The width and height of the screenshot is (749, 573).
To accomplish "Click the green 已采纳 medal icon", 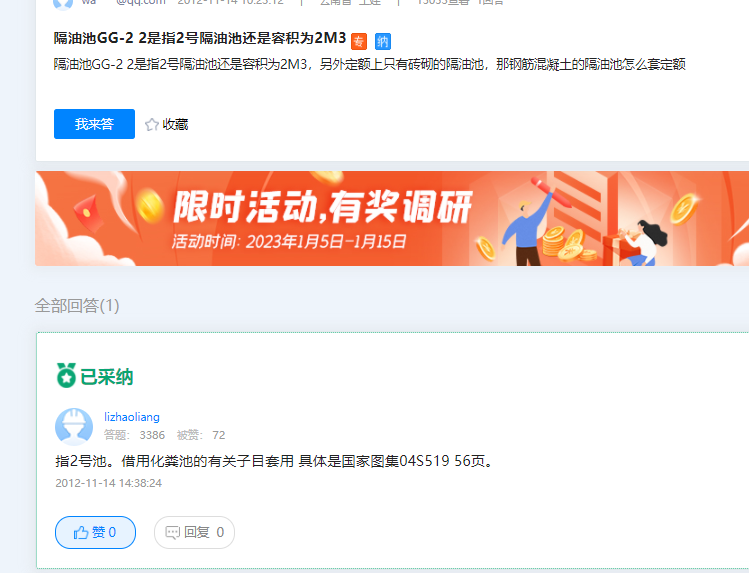I will click(66, 375).
